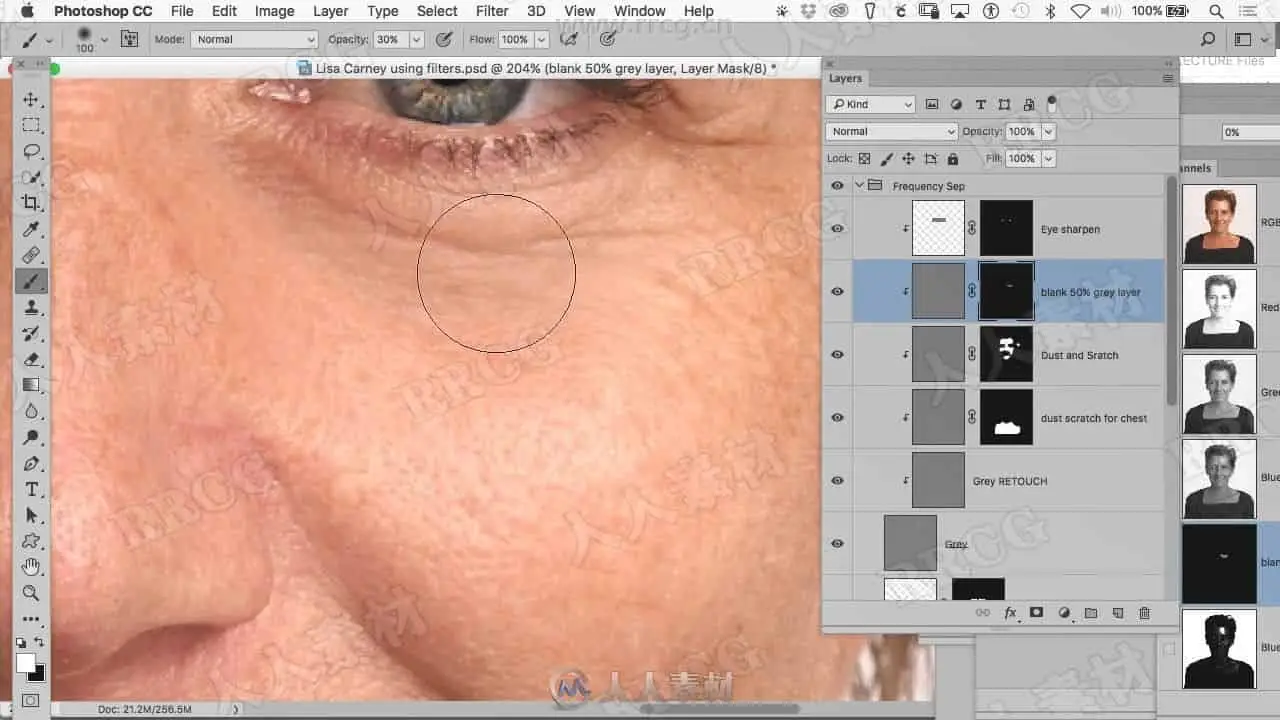
Task: Select the Hand tool
Action: pyautogui.click(x=31, y=567)
